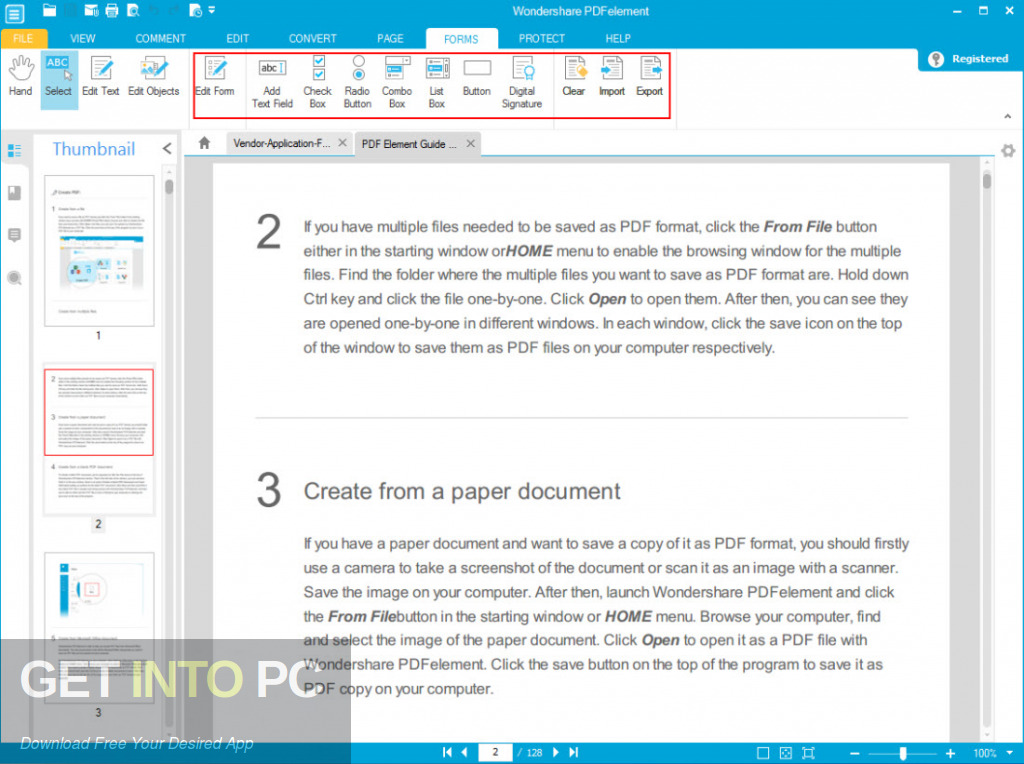This screenshot has width=1024, height=764.
Task: Insert a Radio Button form field
Action: pos(357,82)
